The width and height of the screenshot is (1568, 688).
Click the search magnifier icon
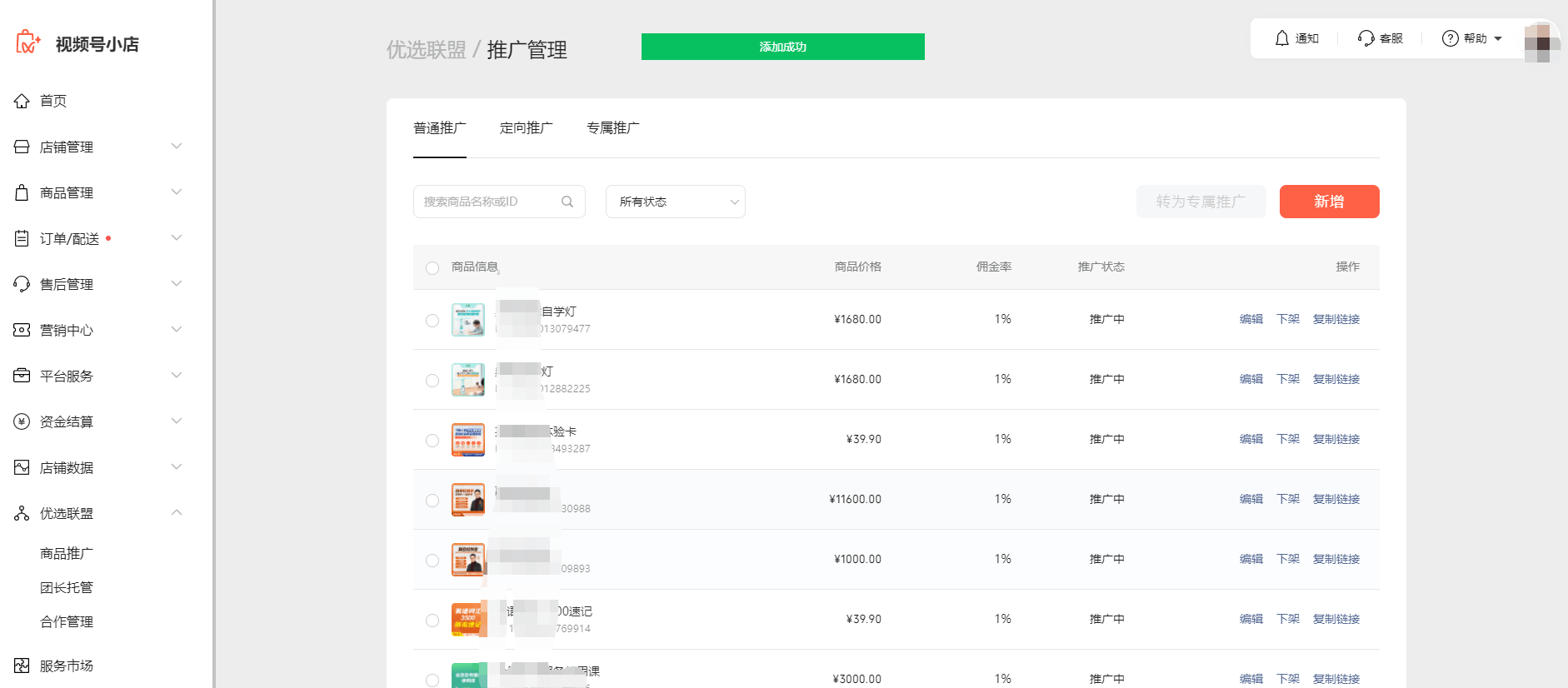tap(567, 202)
